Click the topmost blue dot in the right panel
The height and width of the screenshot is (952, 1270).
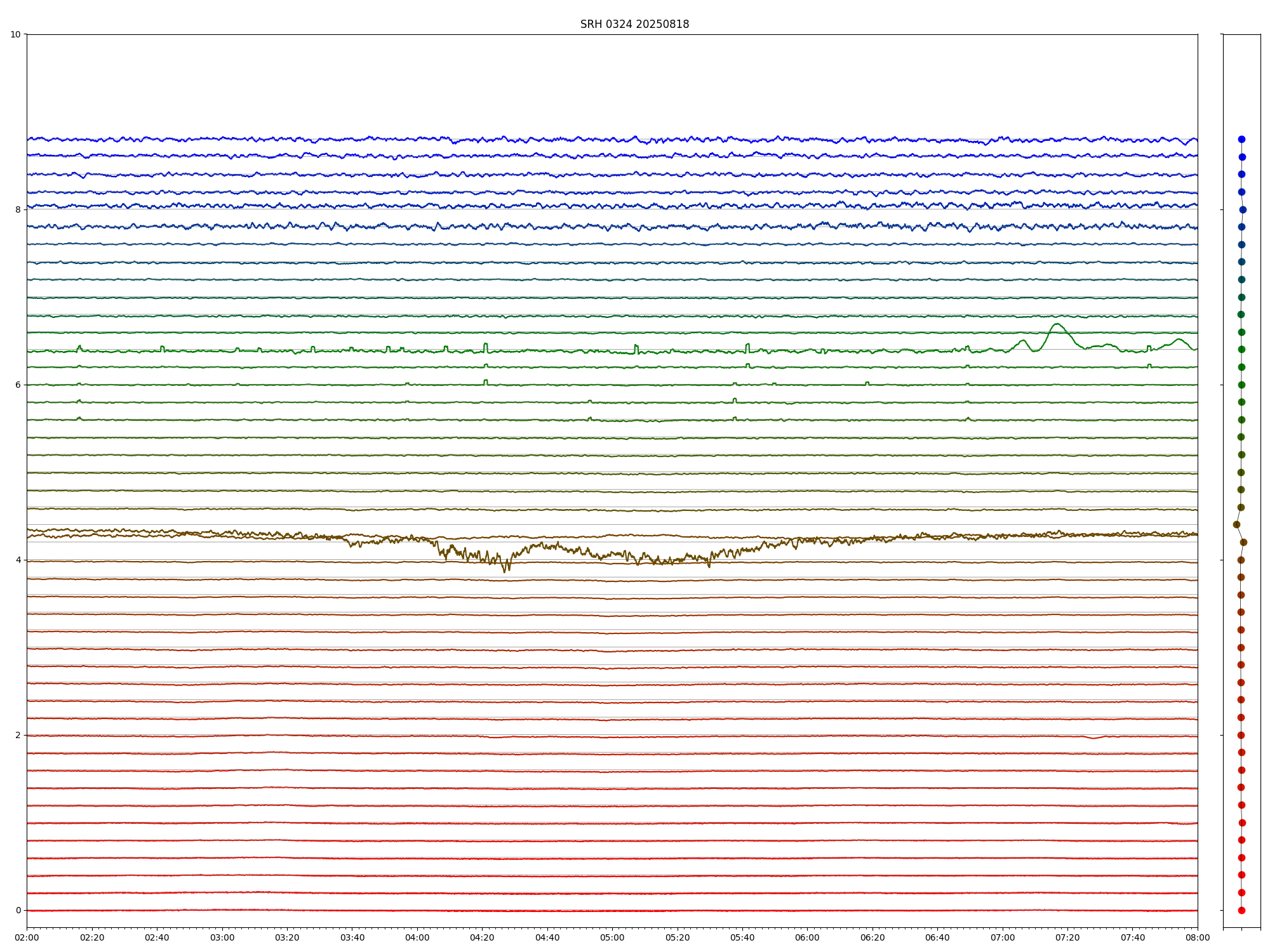pyautogui.click(x=1241, y=139)
